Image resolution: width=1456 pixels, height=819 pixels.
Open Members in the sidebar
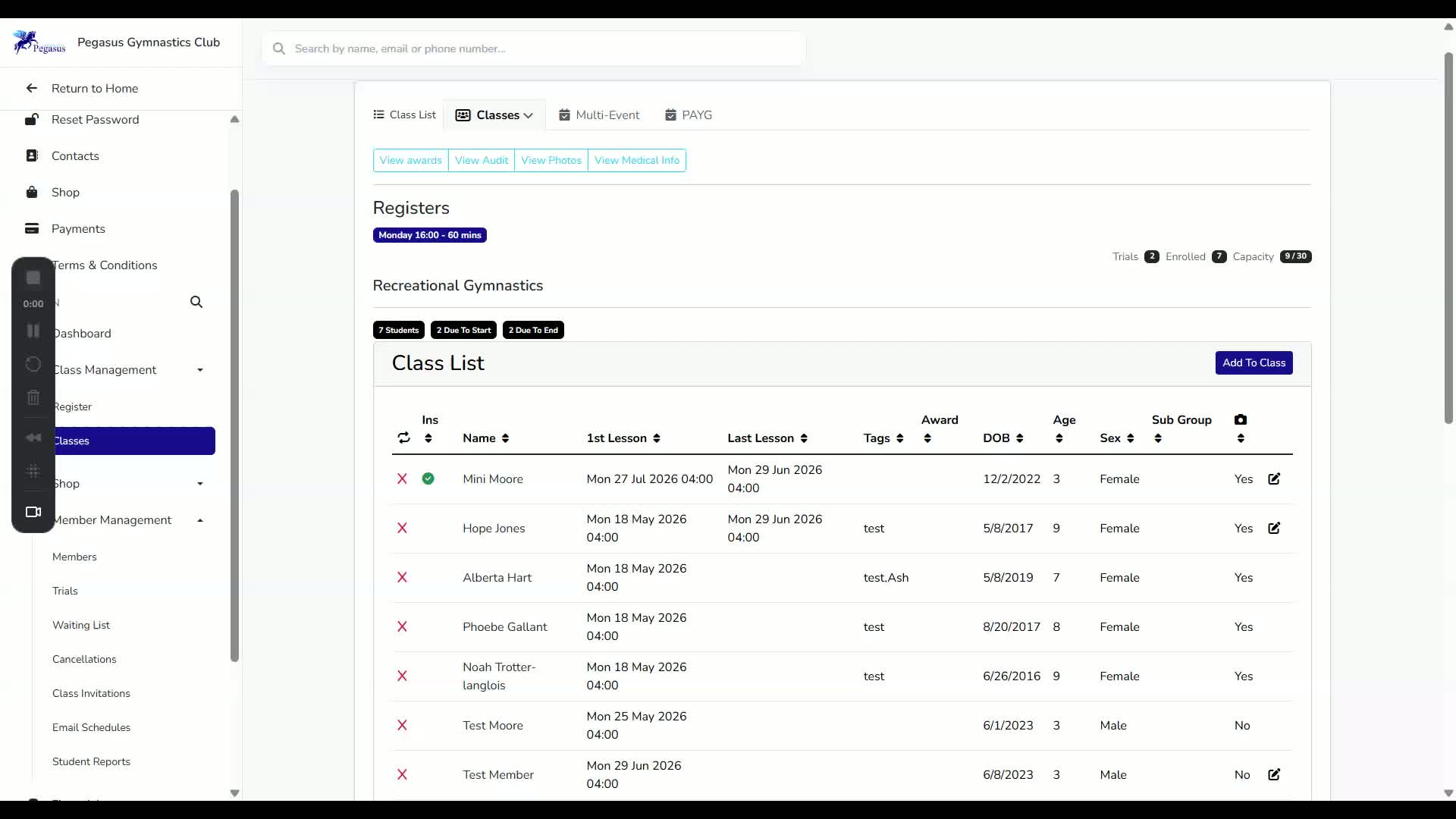point(74,557)
